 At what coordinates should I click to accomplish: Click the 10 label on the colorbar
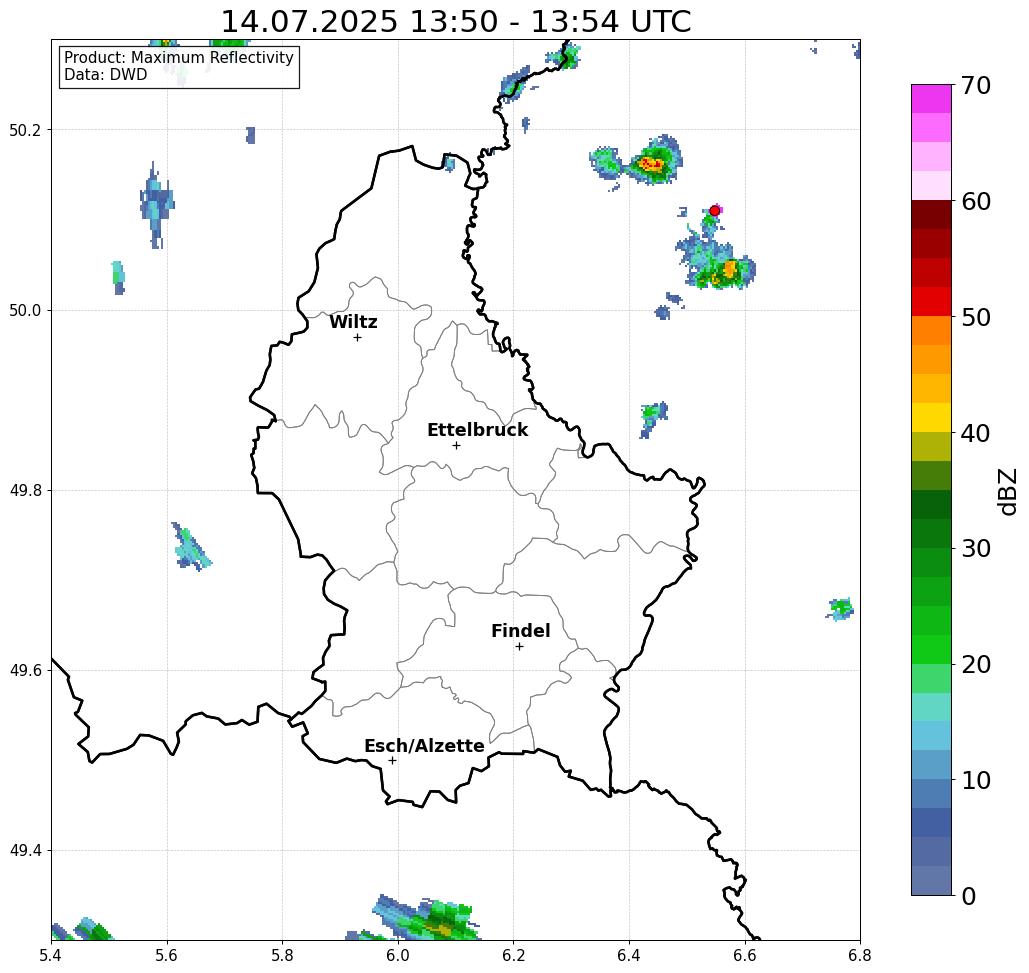(976, 780)
